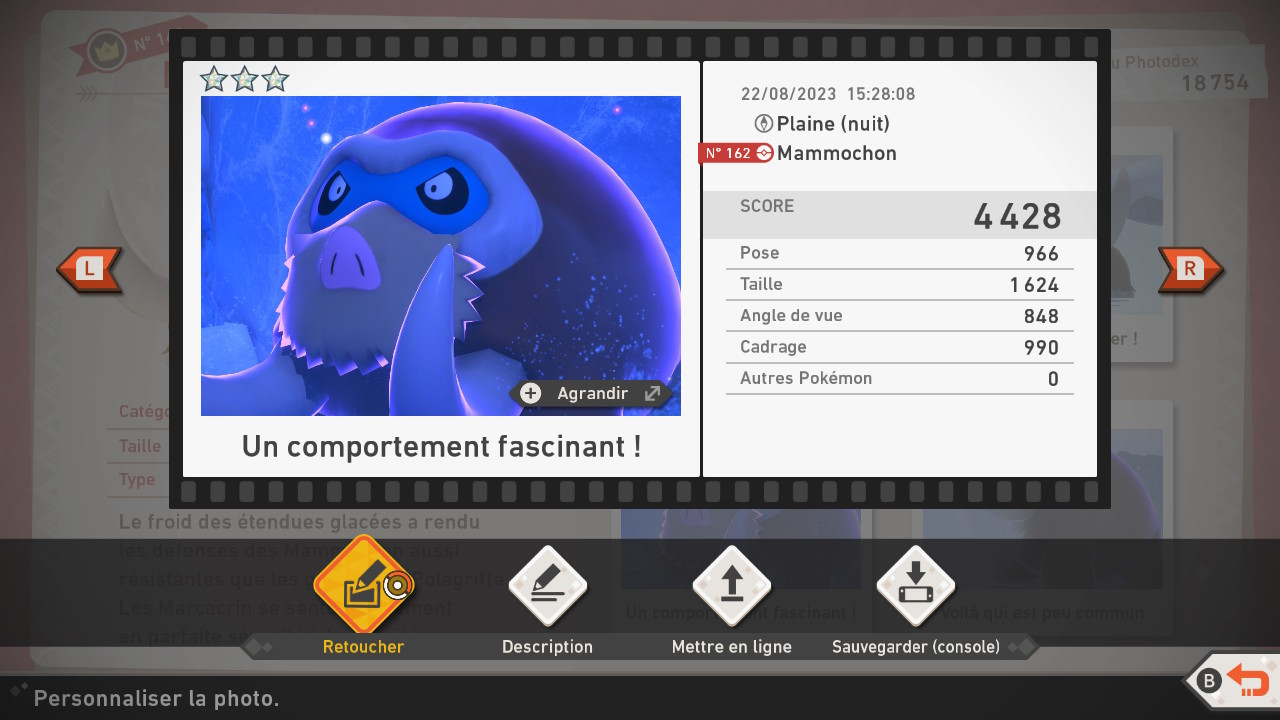This screenshot has width=1280, height=720.
Task: Click the Plaine (nuit) location compass icon
Action: [x=763, y=124]
